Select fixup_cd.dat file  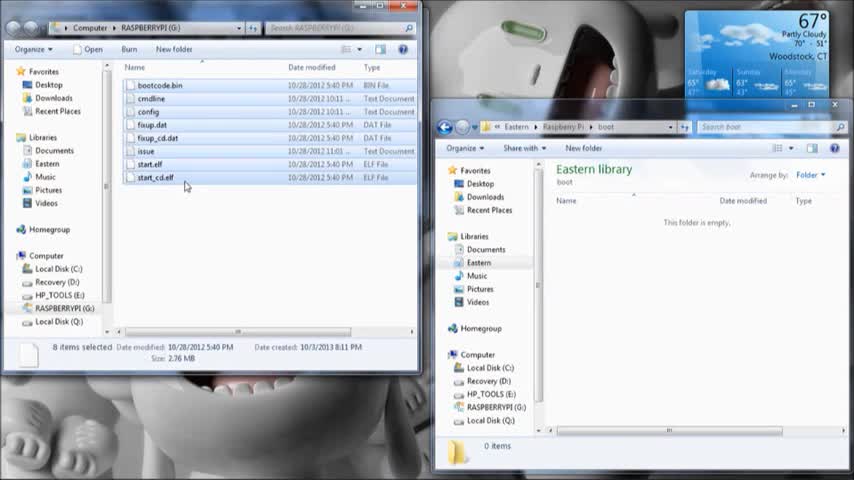coord(270,138)
